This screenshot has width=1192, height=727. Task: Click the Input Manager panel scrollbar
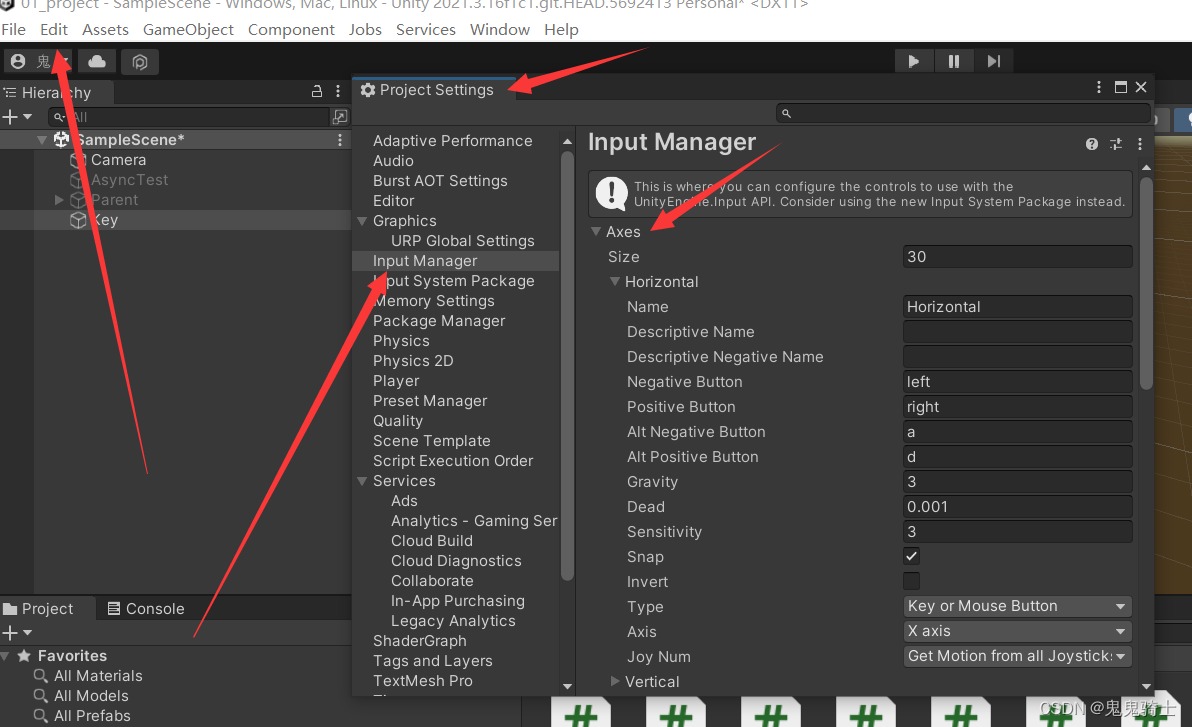click(x=1146, y=283)
